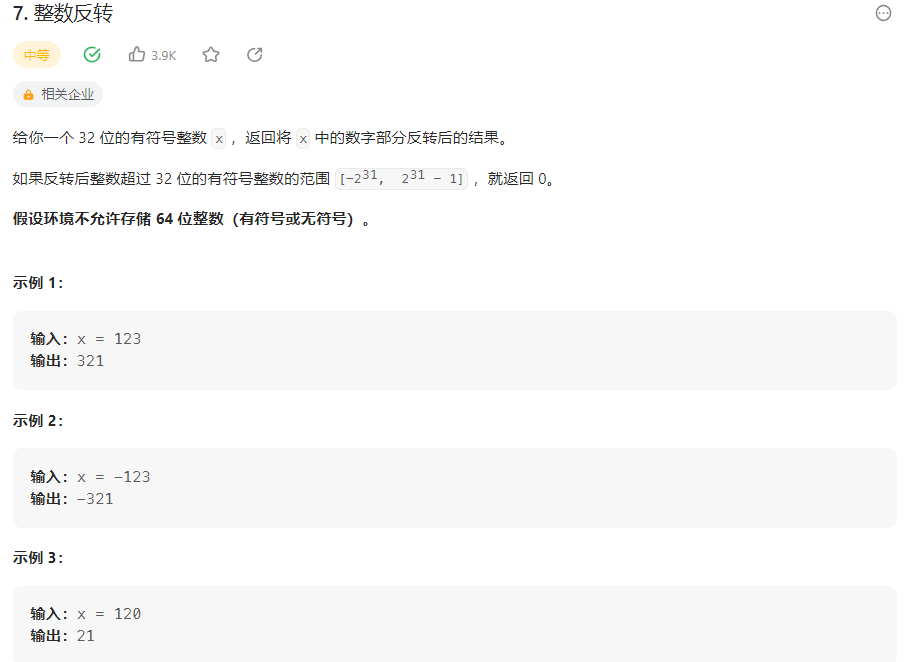The image size is (918, 662).
Task: Expand the 相关企业 companies section
Action: pos(59,94)
